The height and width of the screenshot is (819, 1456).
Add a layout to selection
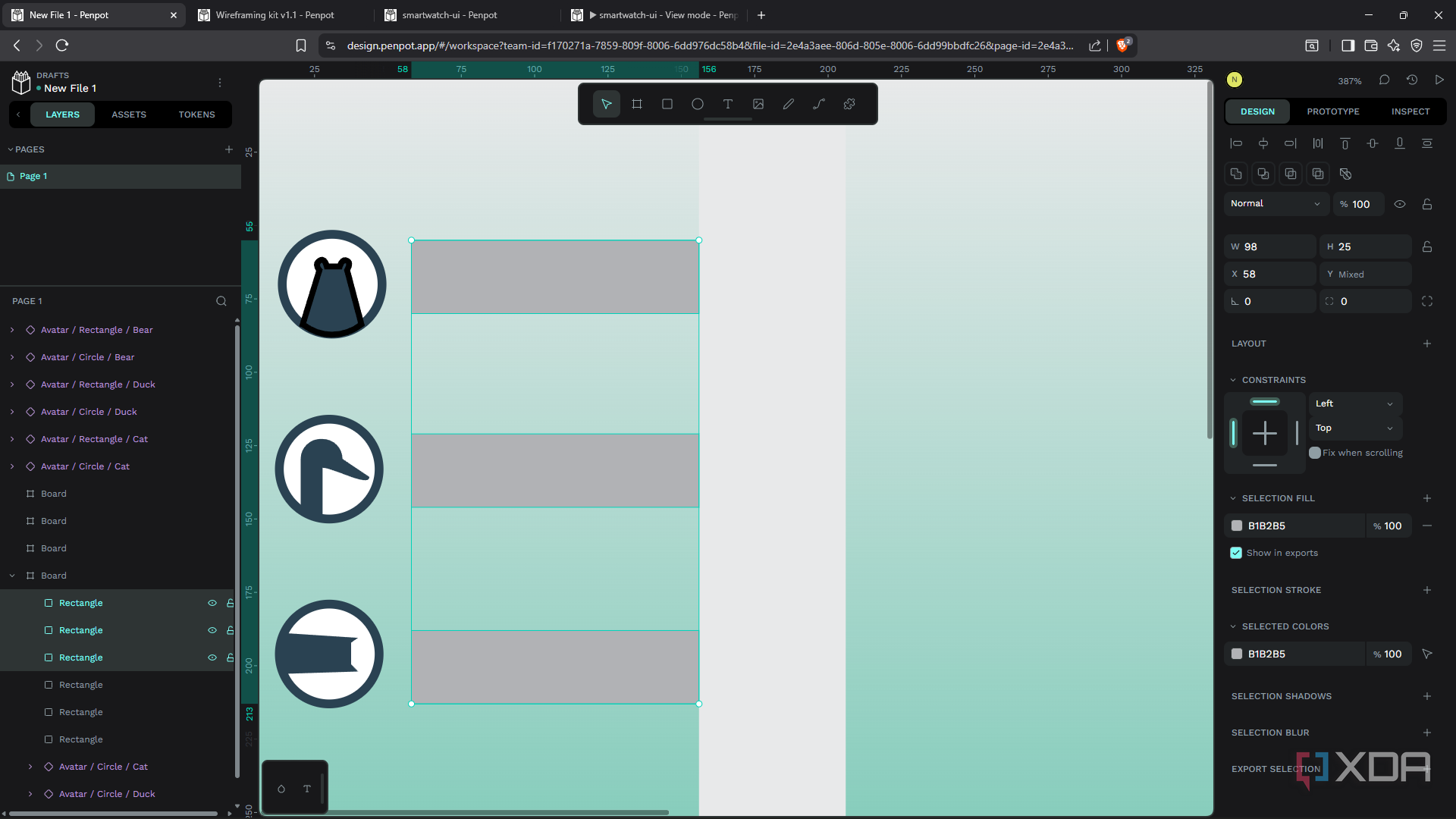(1427, 344)
